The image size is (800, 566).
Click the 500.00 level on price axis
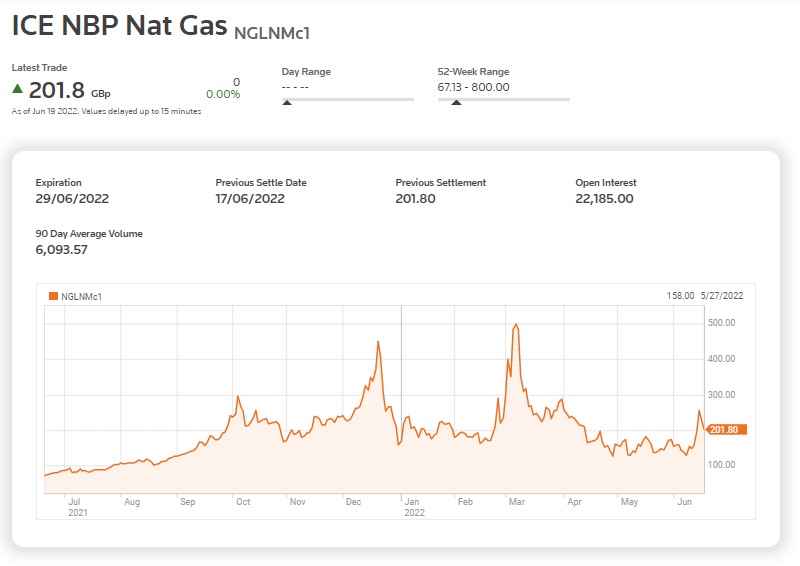(x=721, y=323)
